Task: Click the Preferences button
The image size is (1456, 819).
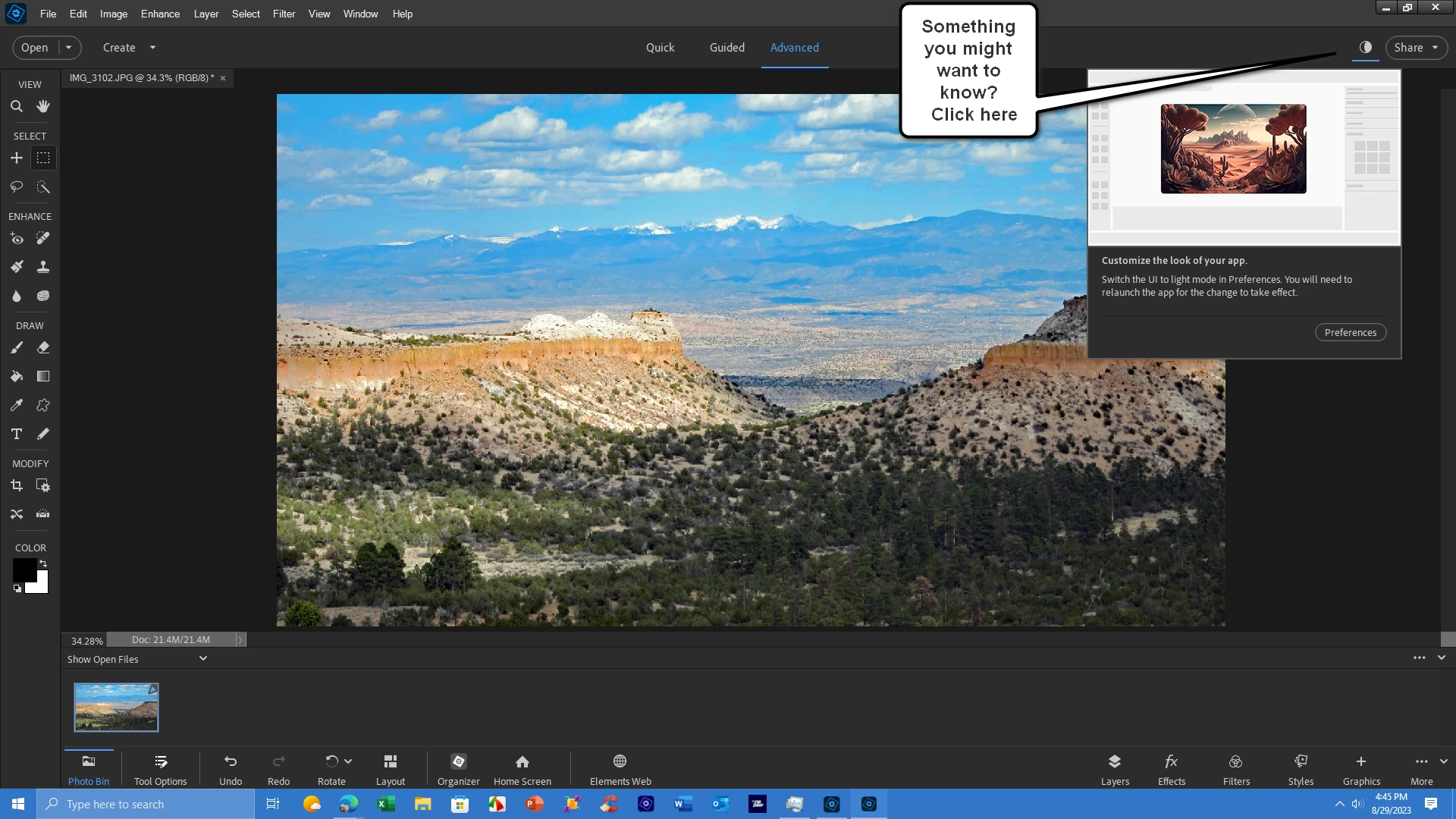Action: [x=1350, y=332]
